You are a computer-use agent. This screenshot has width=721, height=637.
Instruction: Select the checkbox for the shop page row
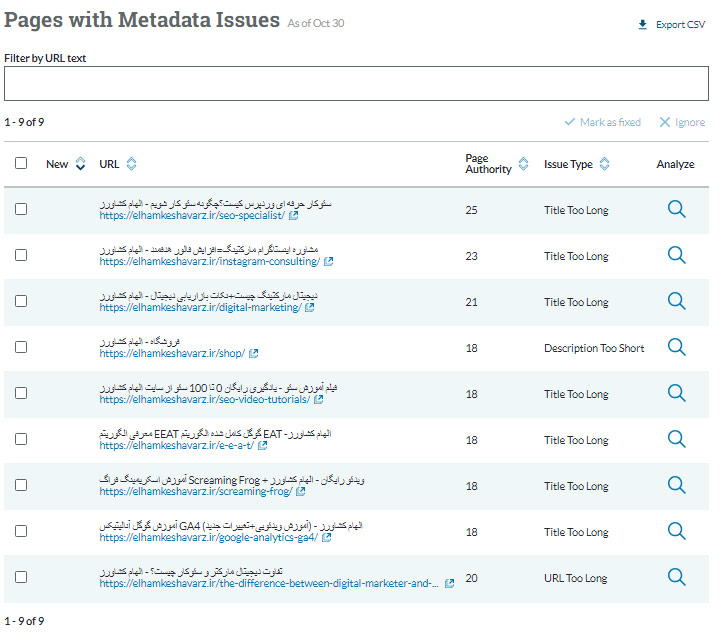pyautogui.click(x=21, y=348)
